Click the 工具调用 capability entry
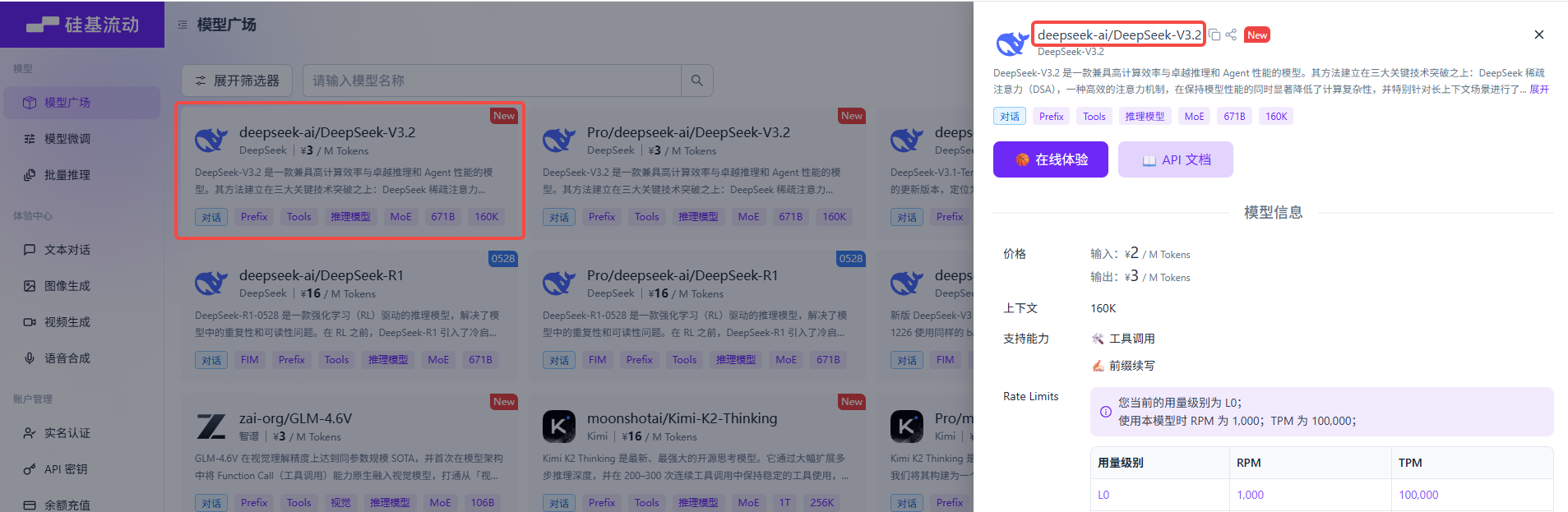This screenshot has height=512, width=1568. coord(1123,339)
